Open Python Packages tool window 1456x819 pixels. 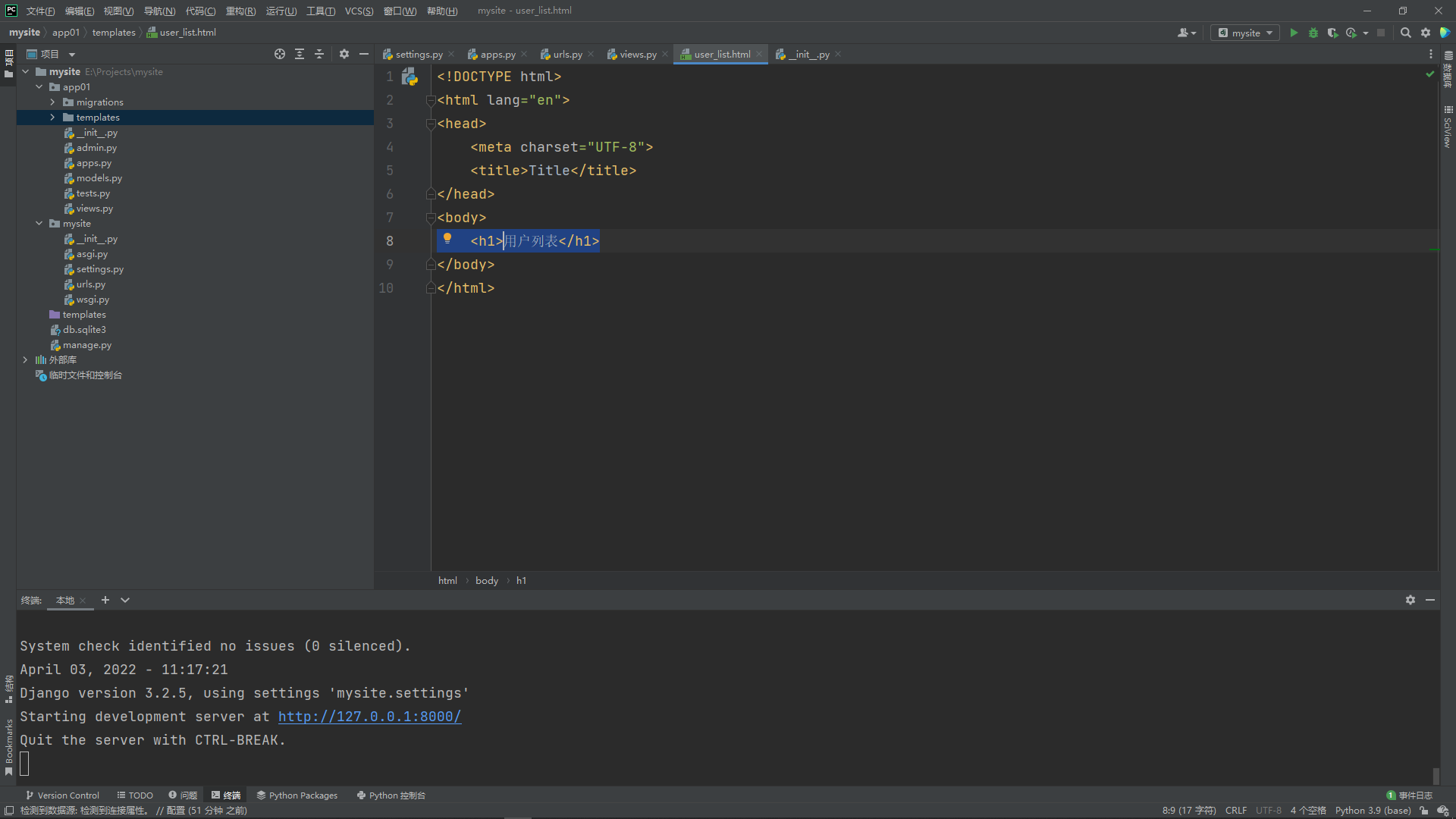[x=297, y=795]
